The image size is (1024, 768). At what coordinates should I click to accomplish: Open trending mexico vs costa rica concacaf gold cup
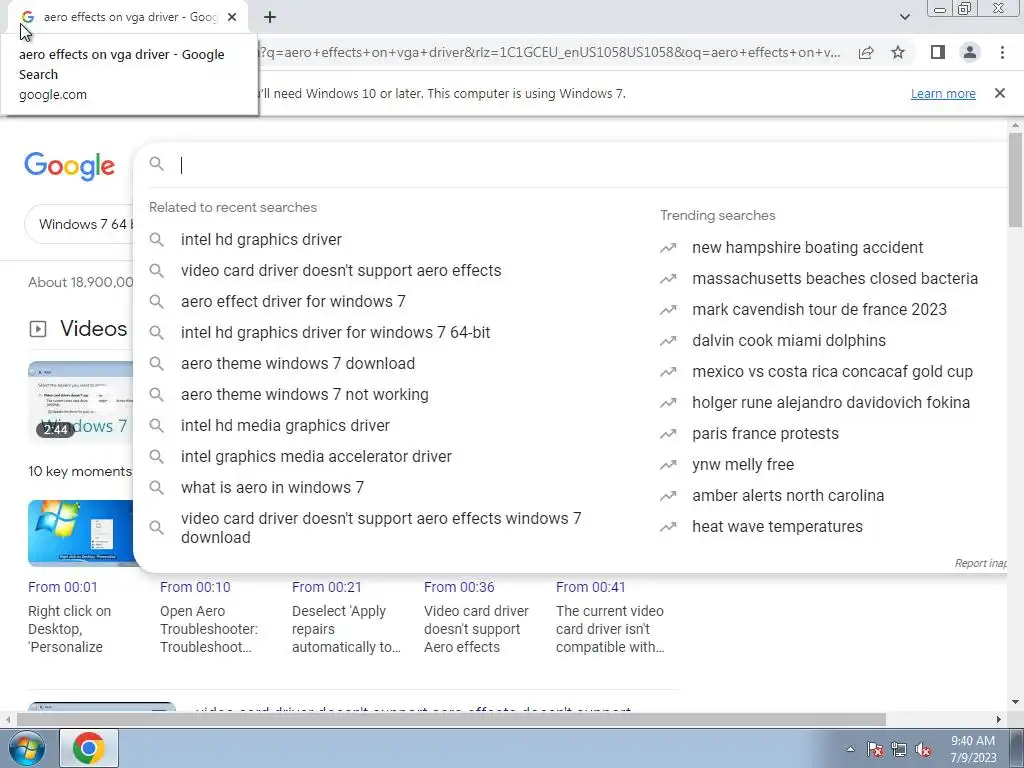point(832,372)
